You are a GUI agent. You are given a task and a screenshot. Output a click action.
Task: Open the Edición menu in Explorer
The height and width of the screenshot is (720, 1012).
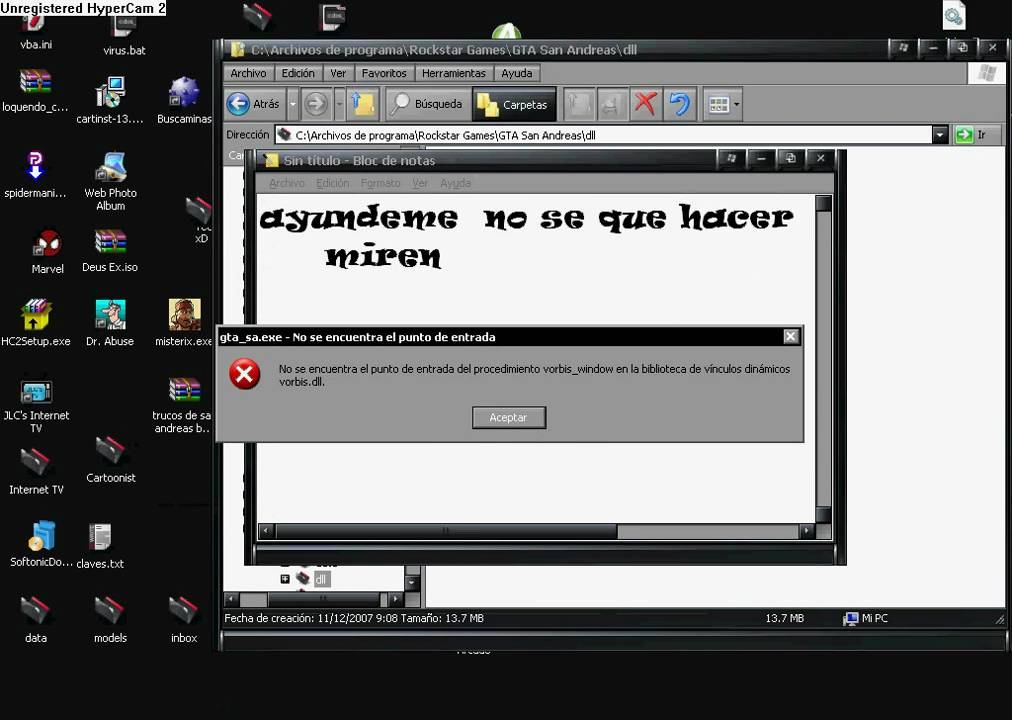pos(298,74)
